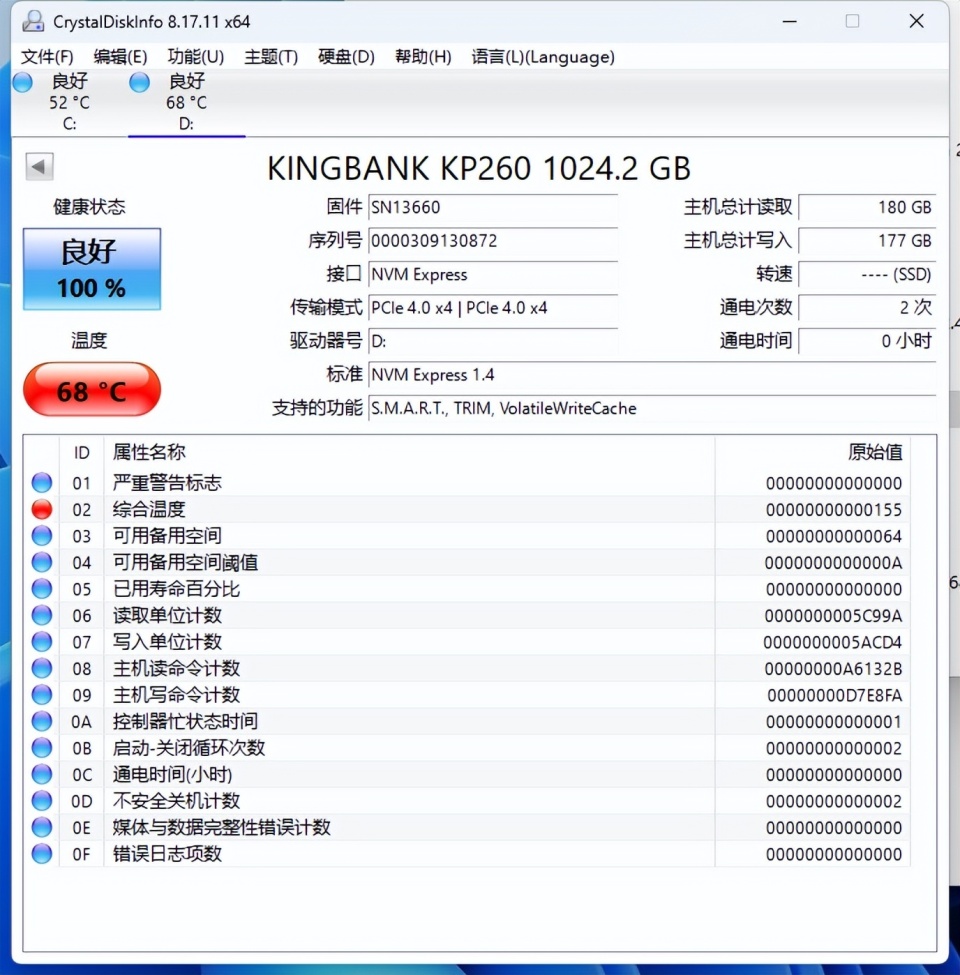Open the 文件(F) menu
The image size is (960, 975).
[x=44, y=57]
